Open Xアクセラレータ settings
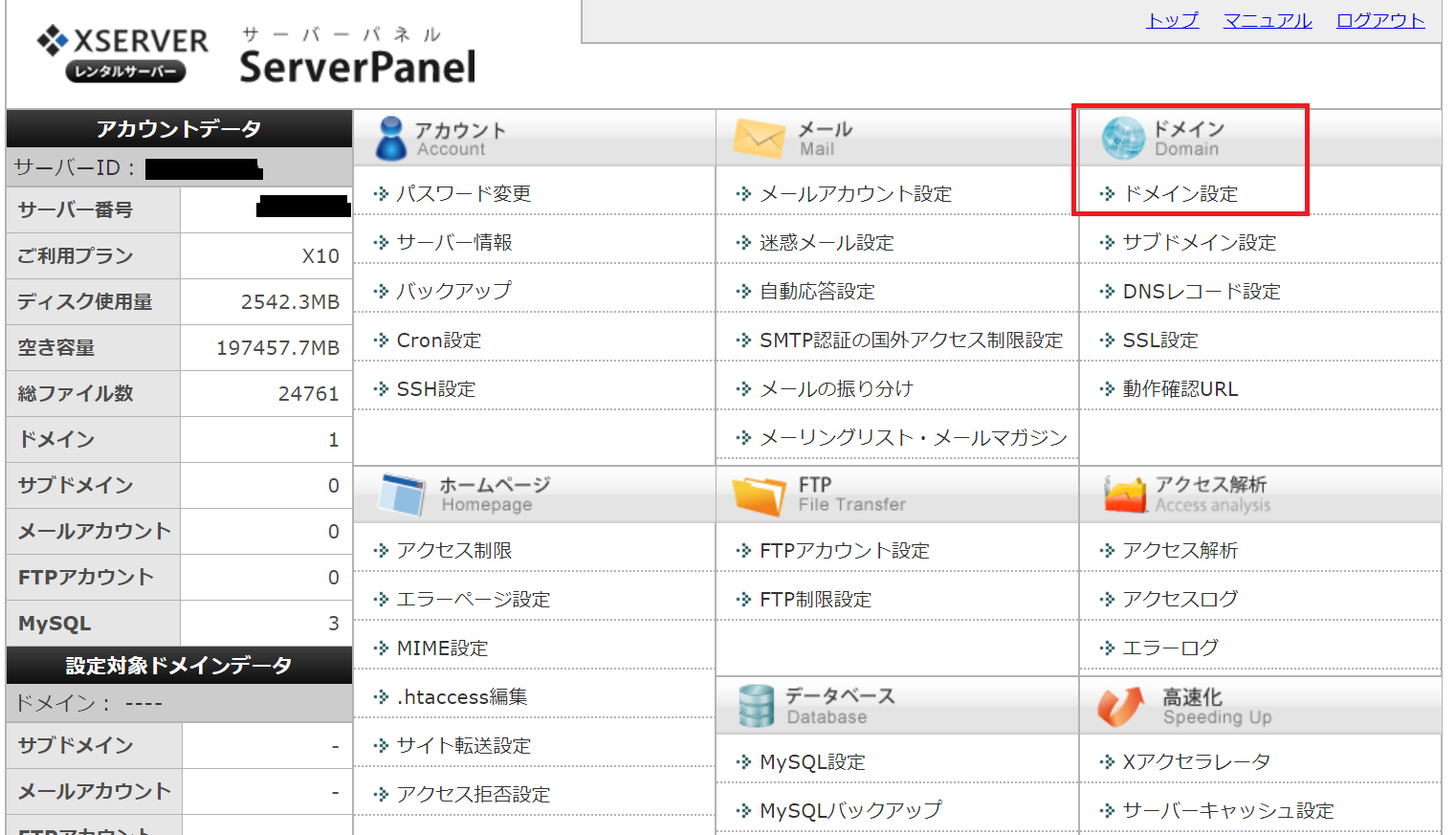The height and width of the screenshot is (835, 1456). [x=1196, y=762]
